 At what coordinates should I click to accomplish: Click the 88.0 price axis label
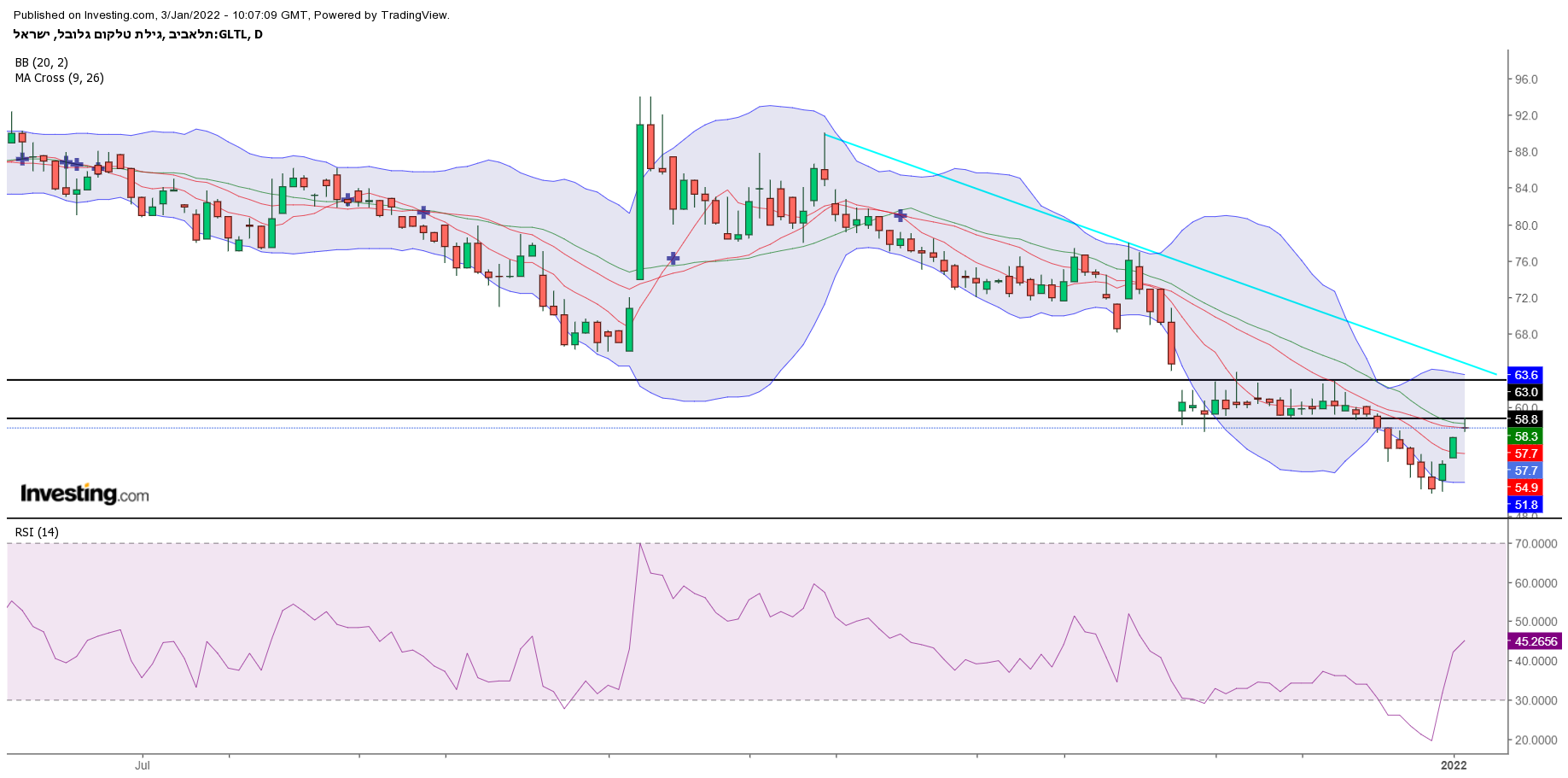coord(1526,152)
